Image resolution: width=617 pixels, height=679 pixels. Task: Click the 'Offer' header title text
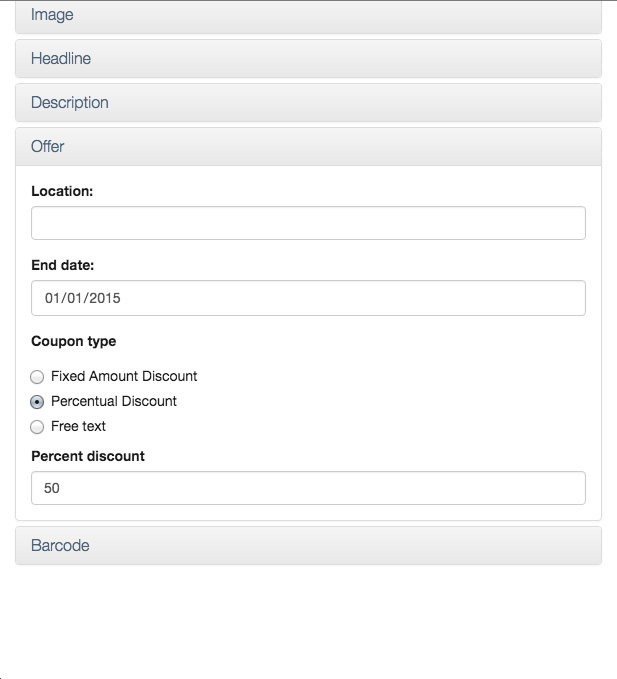(47, 146)
